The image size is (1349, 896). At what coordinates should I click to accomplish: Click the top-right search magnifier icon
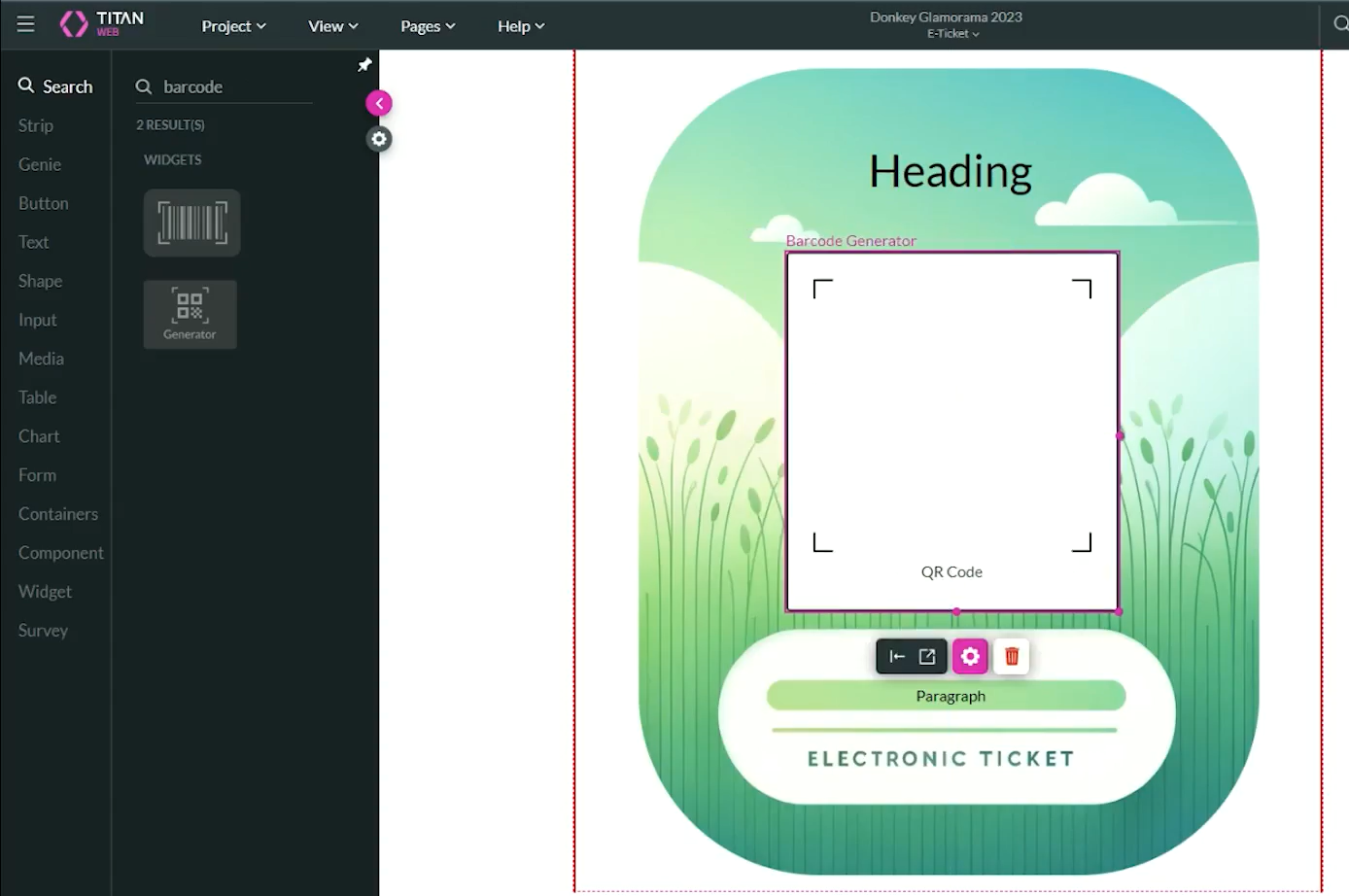click(1340, 24)
